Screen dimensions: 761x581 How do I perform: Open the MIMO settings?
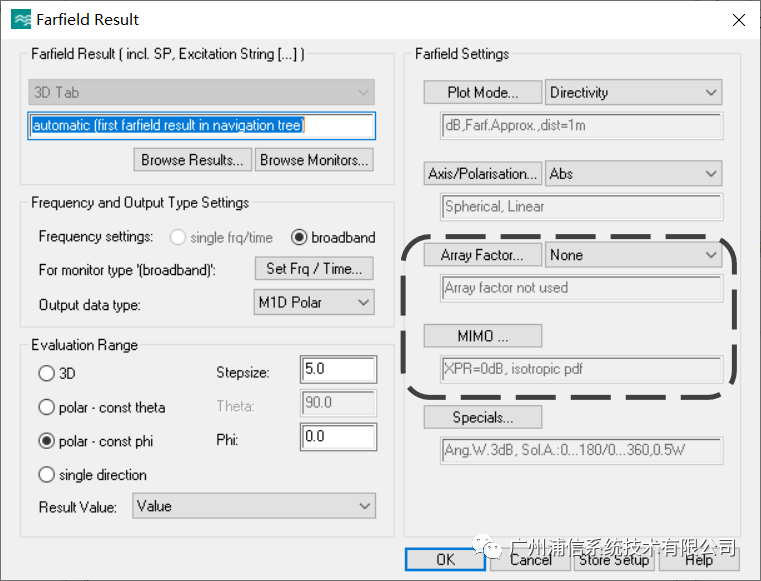[483, 336]
